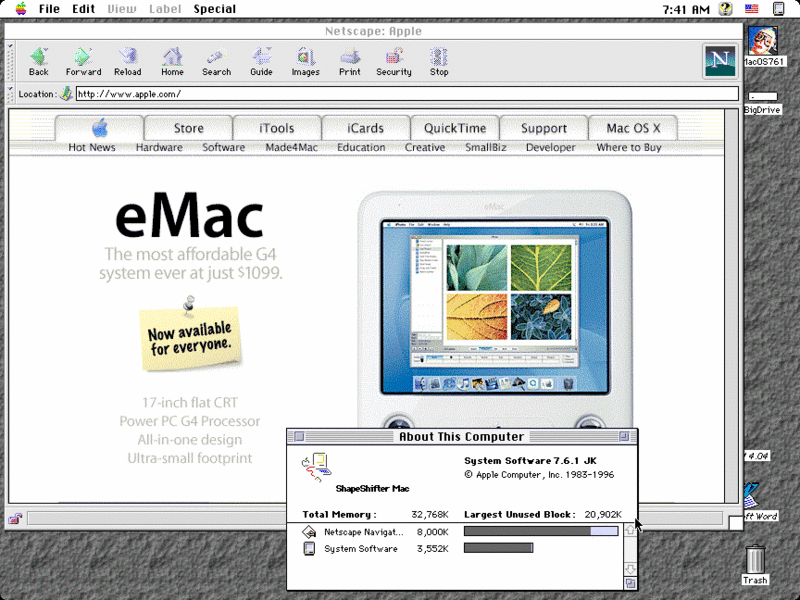Go to Home page icon
The width and height of the screenshot is (800, 600).
point(172,61)
